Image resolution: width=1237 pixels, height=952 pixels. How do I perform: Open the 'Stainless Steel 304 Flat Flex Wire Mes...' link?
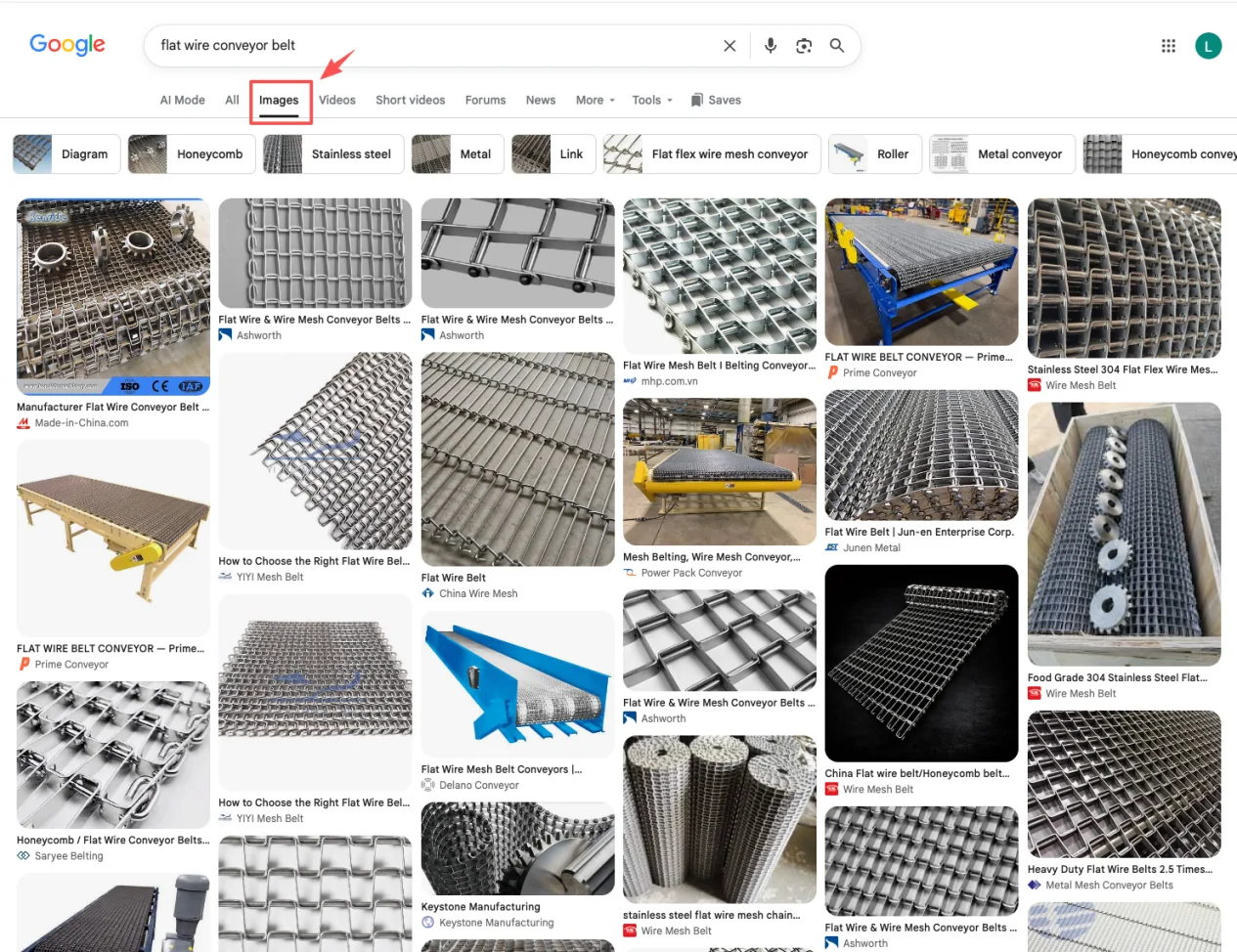click(x=1123, y=369)
